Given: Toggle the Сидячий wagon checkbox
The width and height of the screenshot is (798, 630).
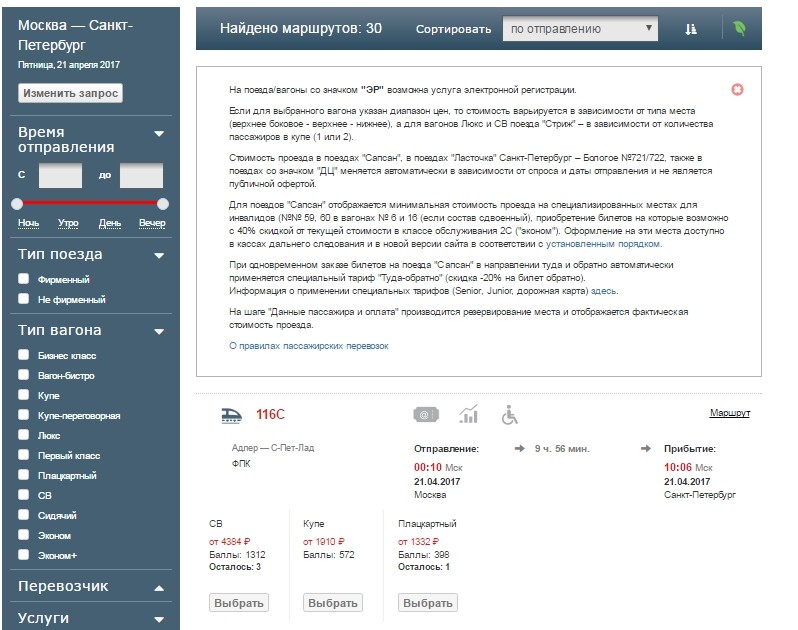Looking at the screenshot, I should (23, 516).
